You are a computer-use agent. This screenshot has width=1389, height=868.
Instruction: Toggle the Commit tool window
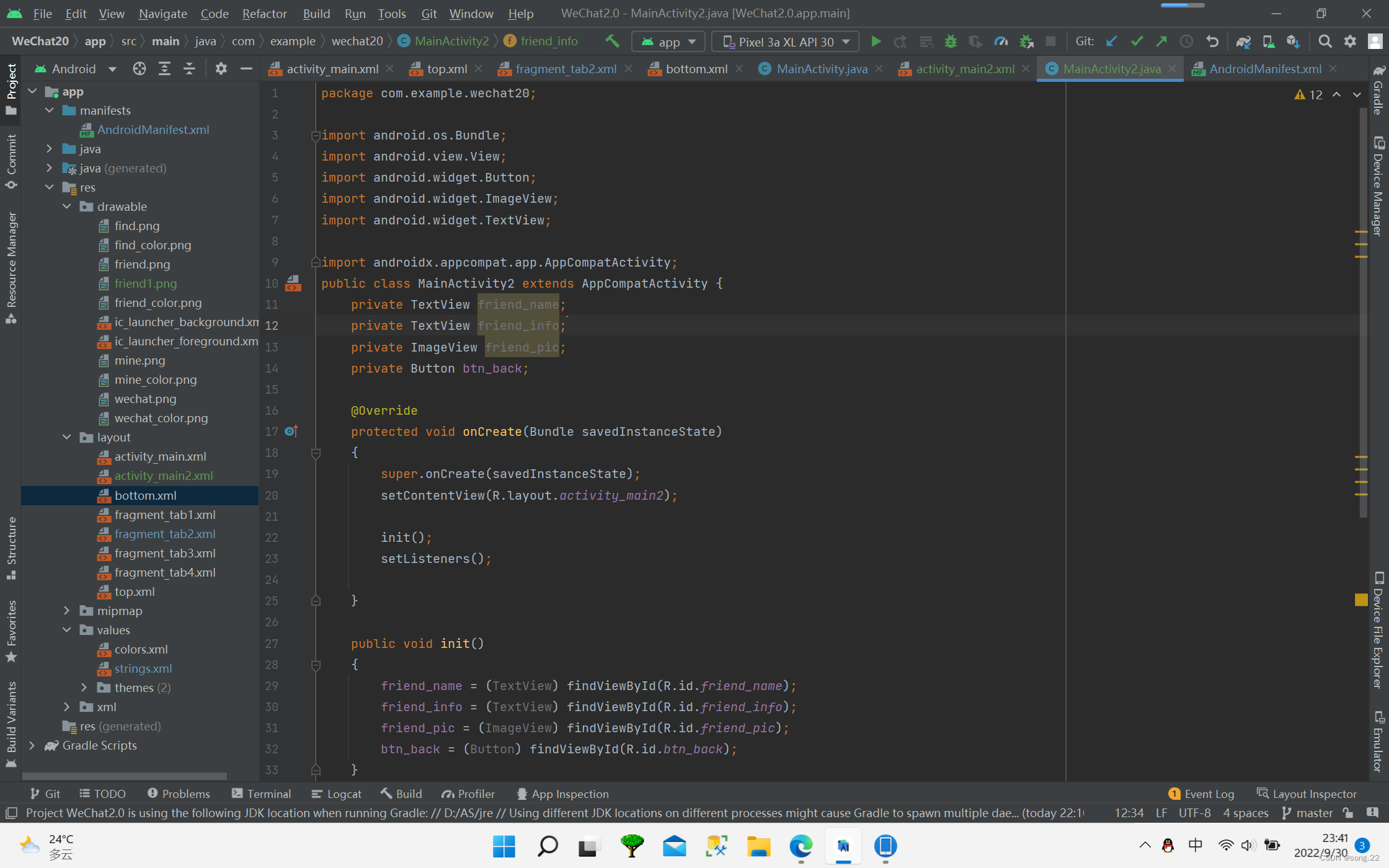(x=11, y=161)
